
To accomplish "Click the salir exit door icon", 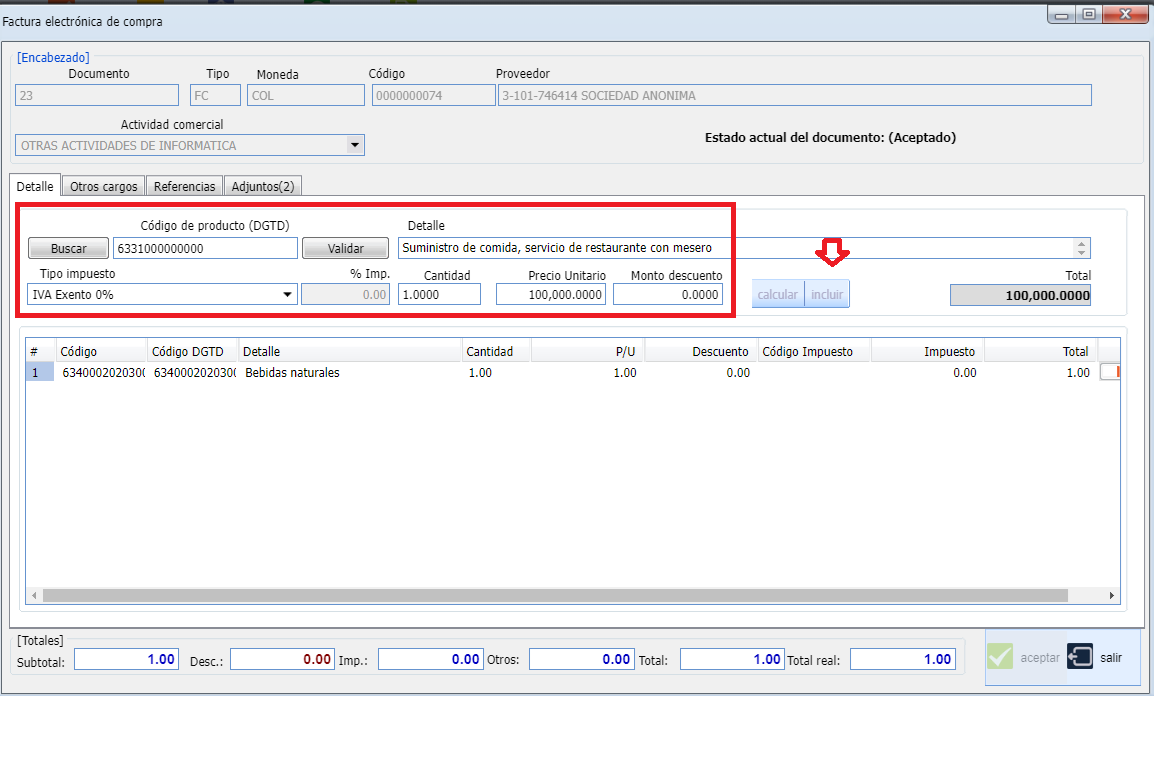I will coord(1080,656).
